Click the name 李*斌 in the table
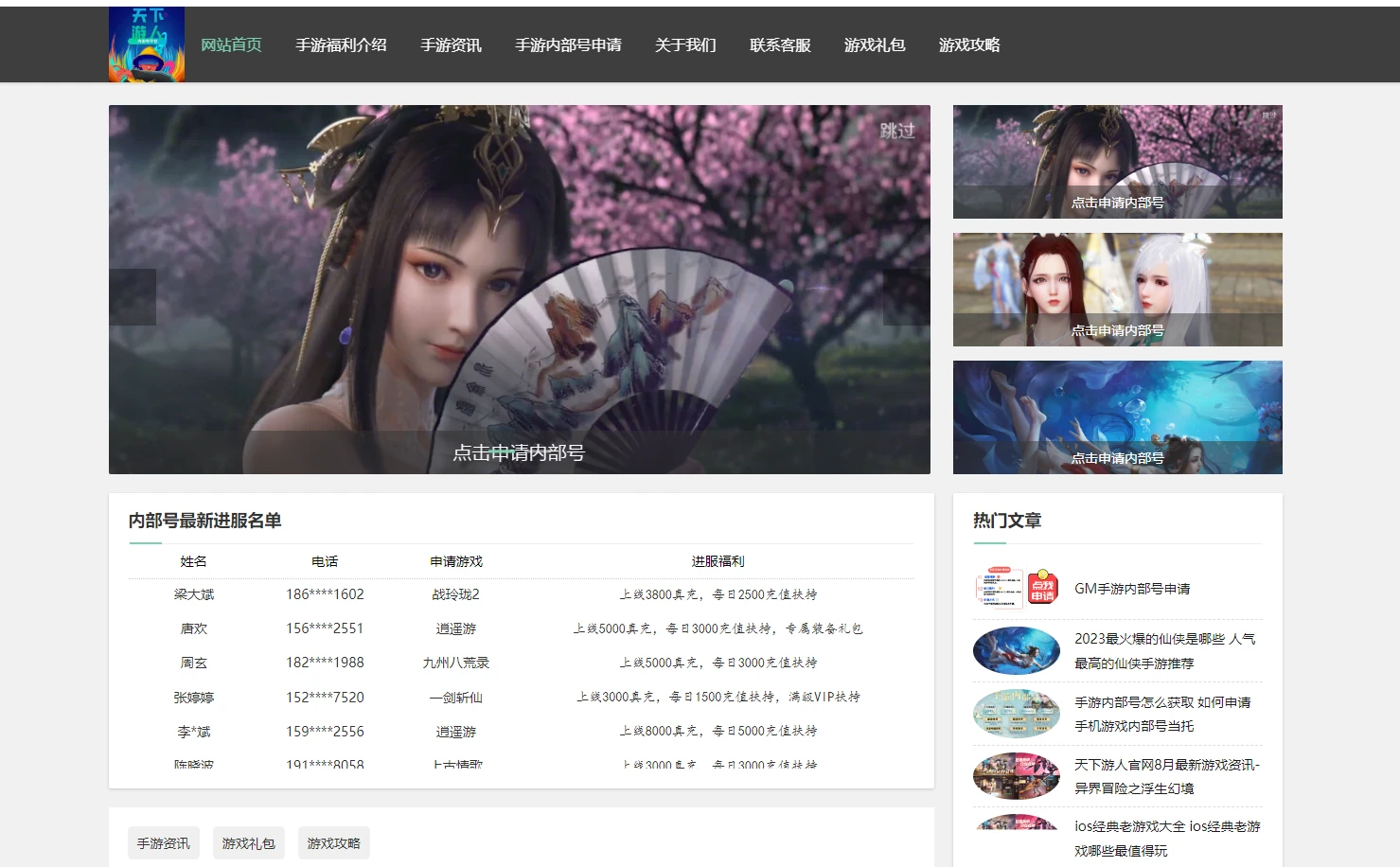1400x867 pixels. (x=194, y=732)
